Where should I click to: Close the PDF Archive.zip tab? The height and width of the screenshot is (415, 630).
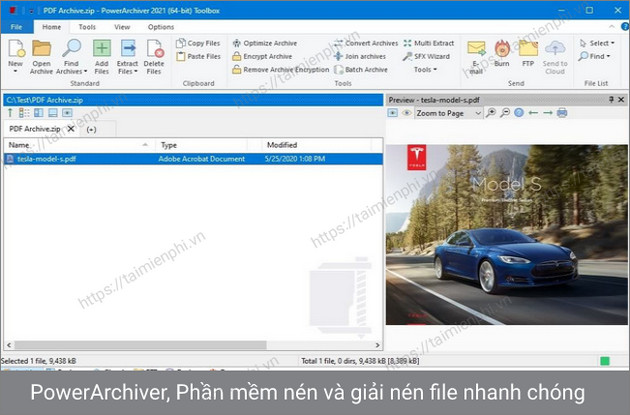[71, 129]
